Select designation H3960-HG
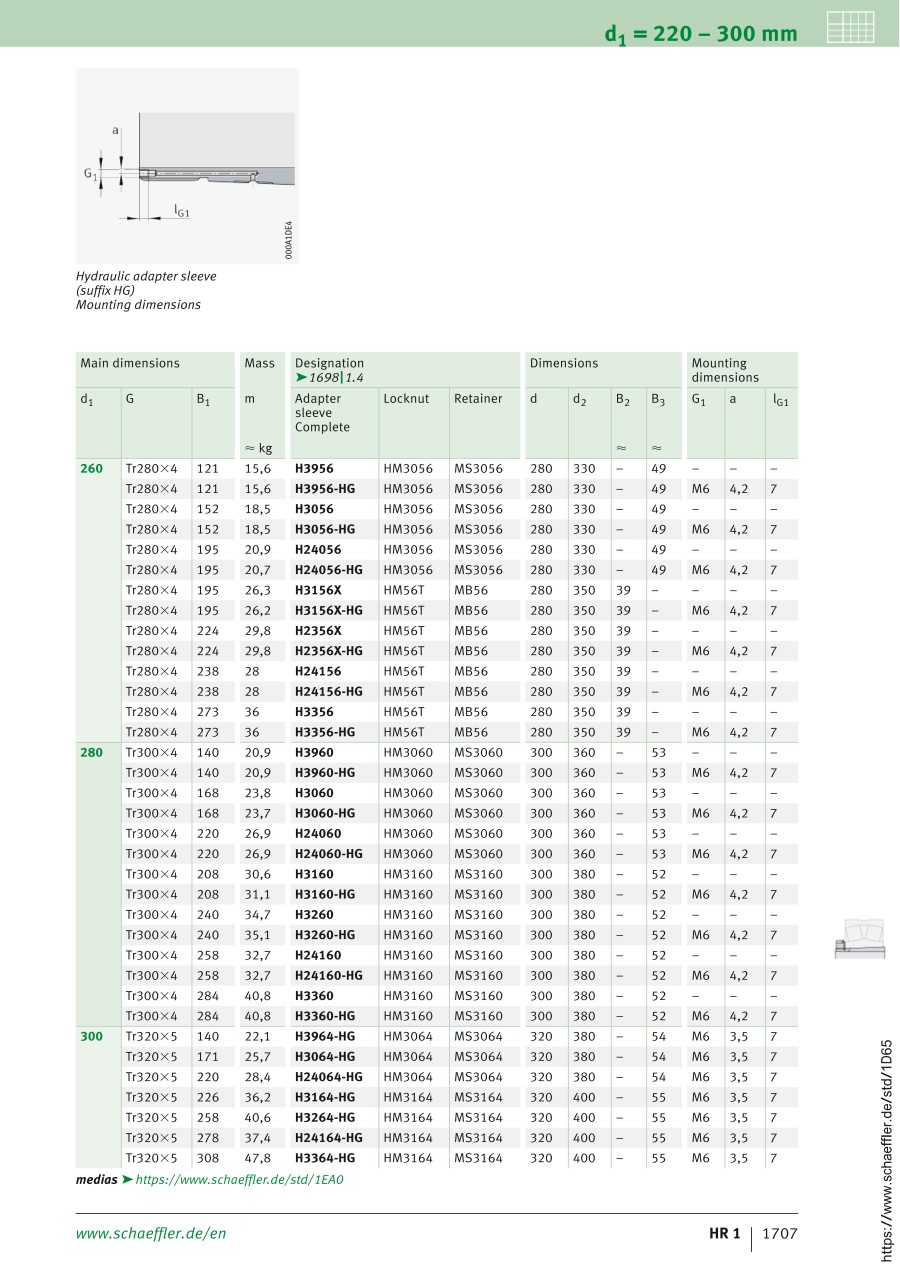 [x=325, y=773]
